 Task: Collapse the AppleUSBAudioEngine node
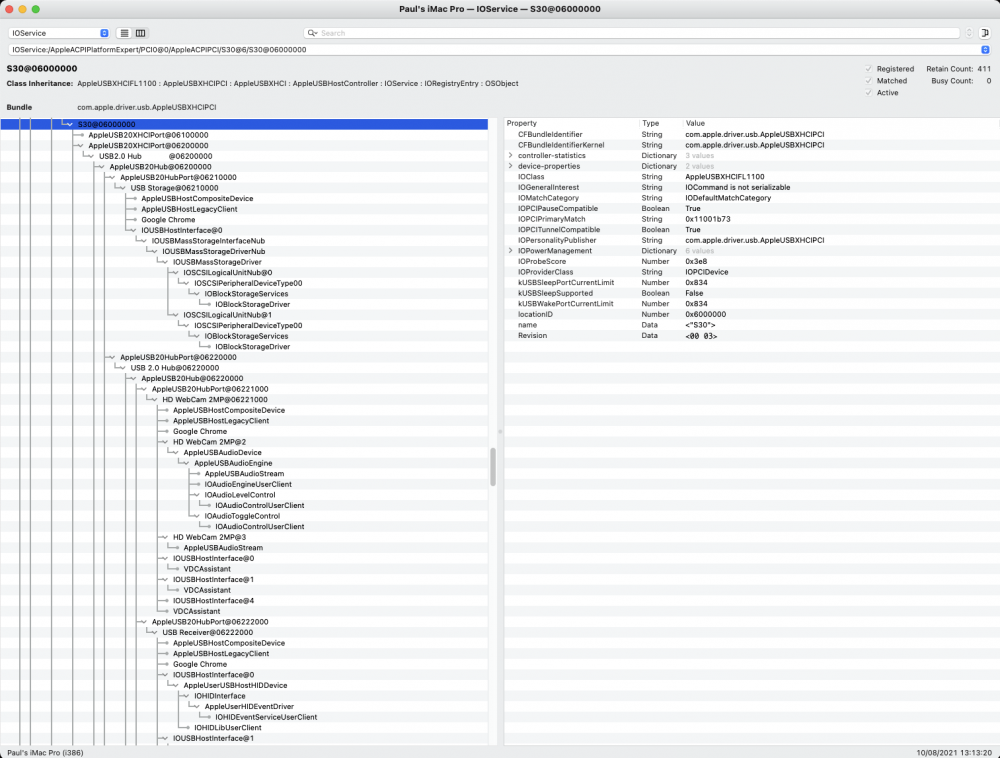(186, 463)
